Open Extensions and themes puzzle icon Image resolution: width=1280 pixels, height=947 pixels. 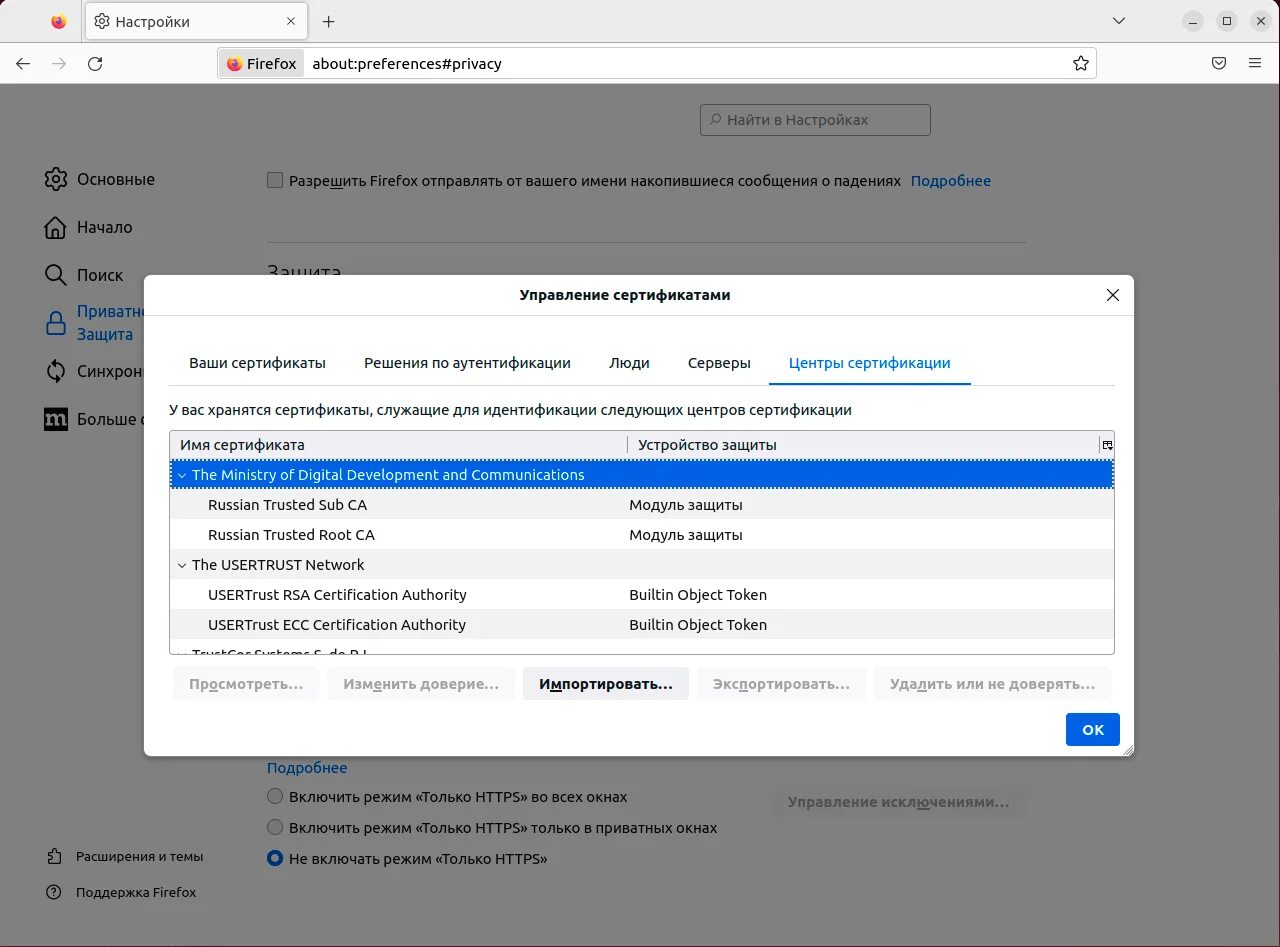click(x=54, y=856)
